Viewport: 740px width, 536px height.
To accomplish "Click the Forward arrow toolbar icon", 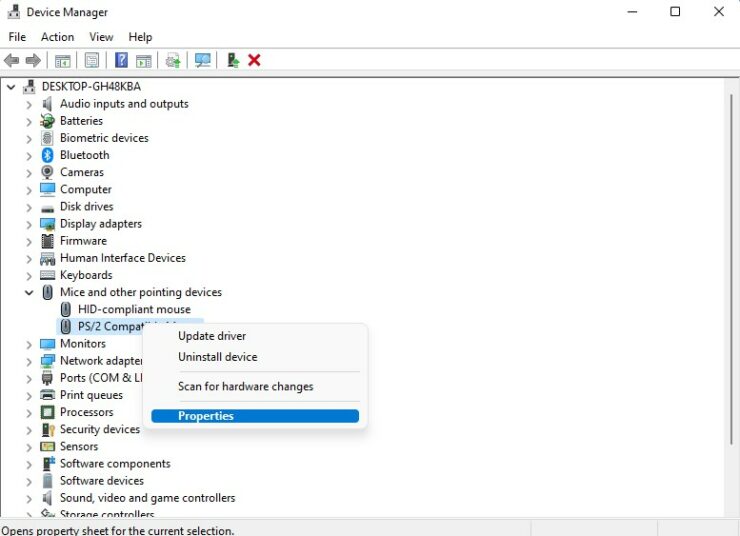I will pos(33,60).
